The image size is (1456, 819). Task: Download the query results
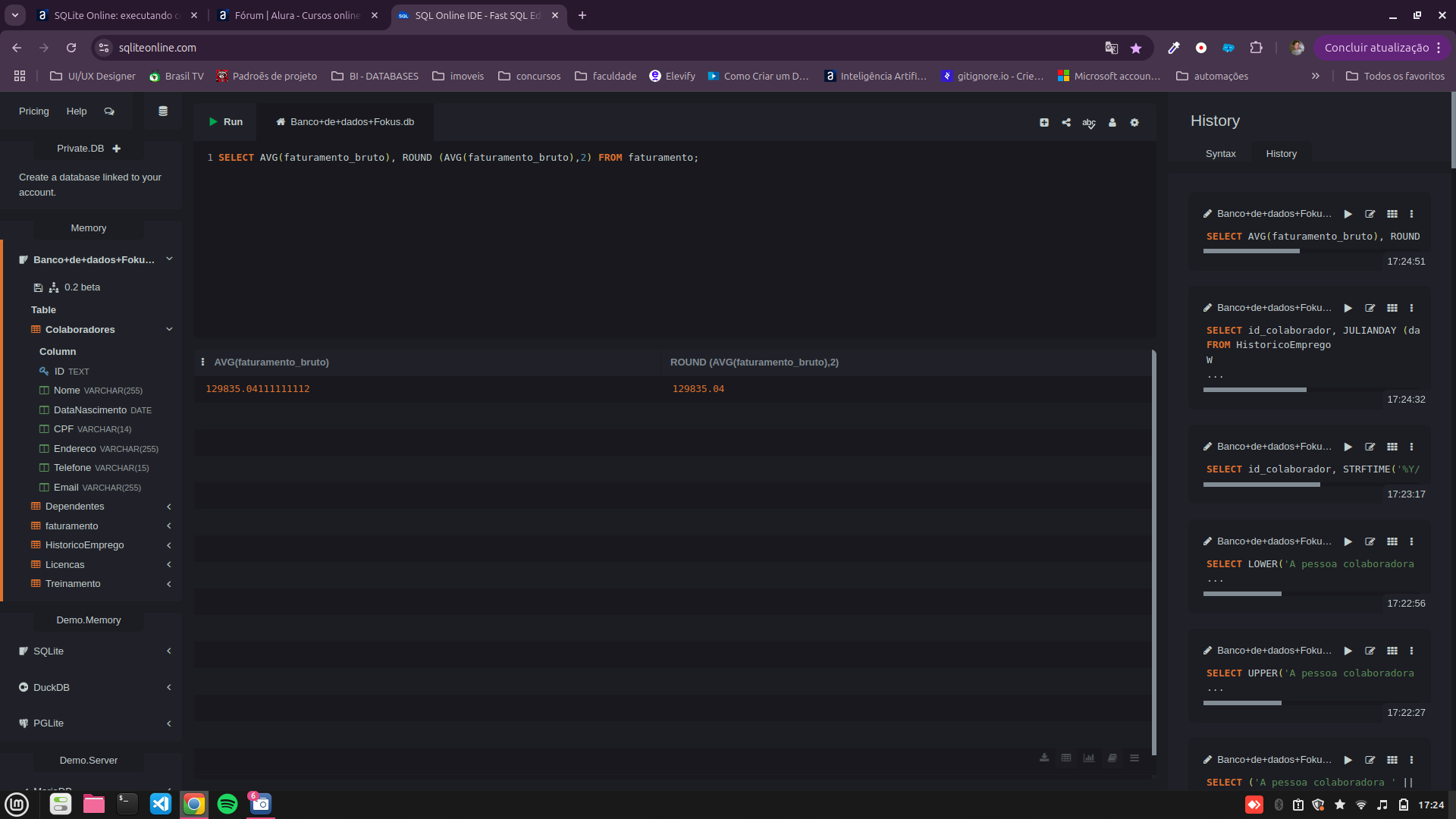pyautogui.click(x=1044, y=758)
